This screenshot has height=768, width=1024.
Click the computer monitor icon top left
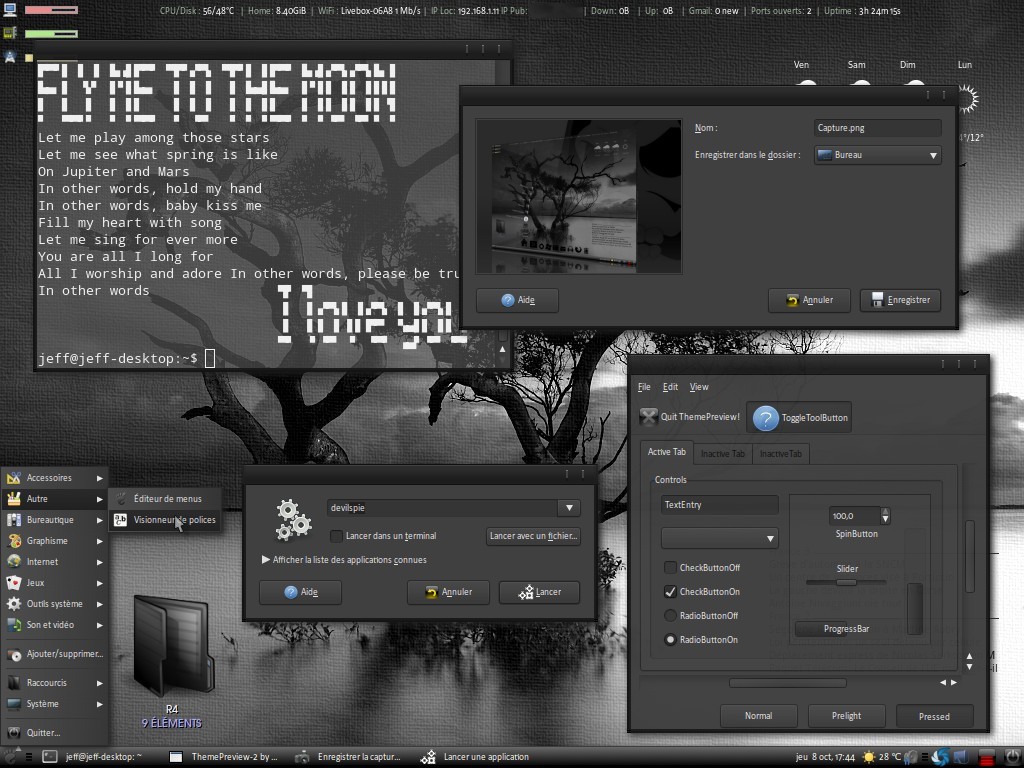tap(10, 10)
